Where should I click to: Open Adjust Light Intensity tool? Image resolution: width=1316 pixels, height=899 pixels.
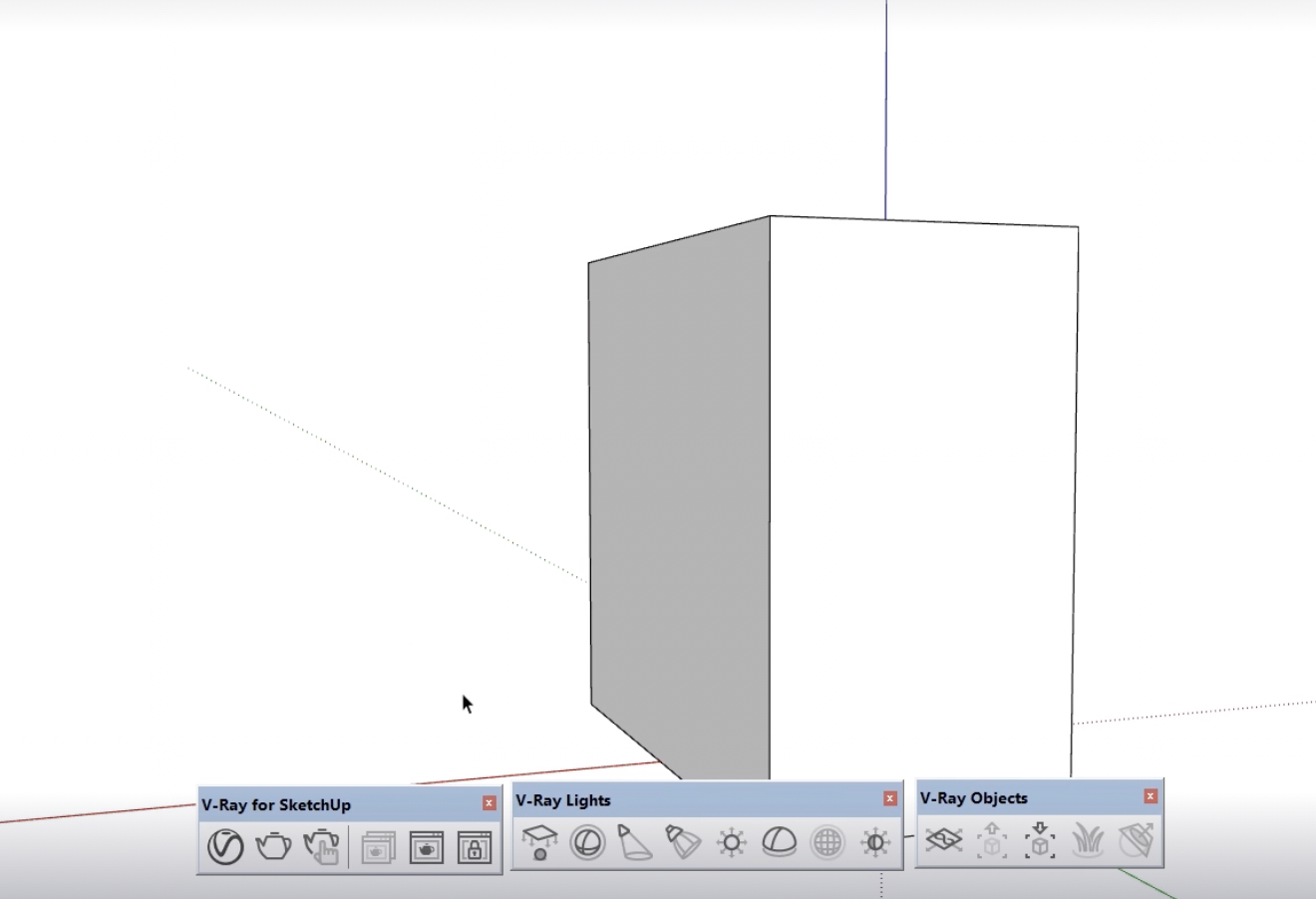coord(875,842)
